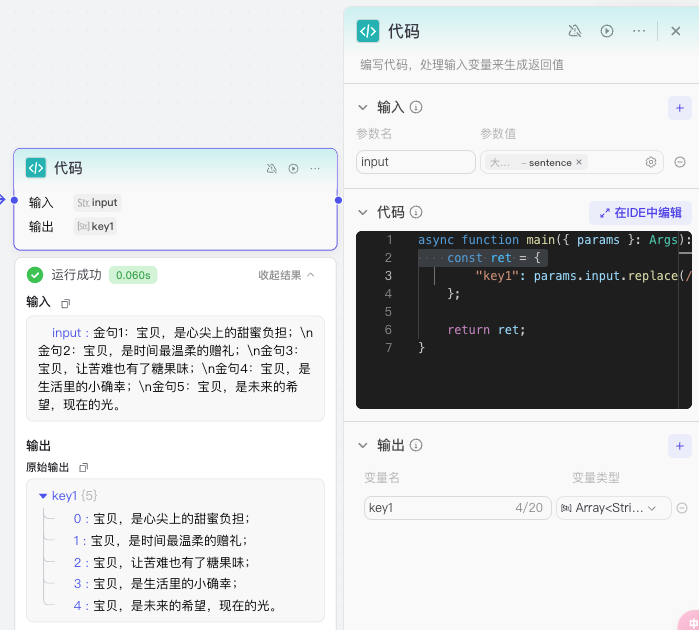Screen dimensions: 699x630
Task: Click the code icon in the right panel header
Action: tap(368, 31)
